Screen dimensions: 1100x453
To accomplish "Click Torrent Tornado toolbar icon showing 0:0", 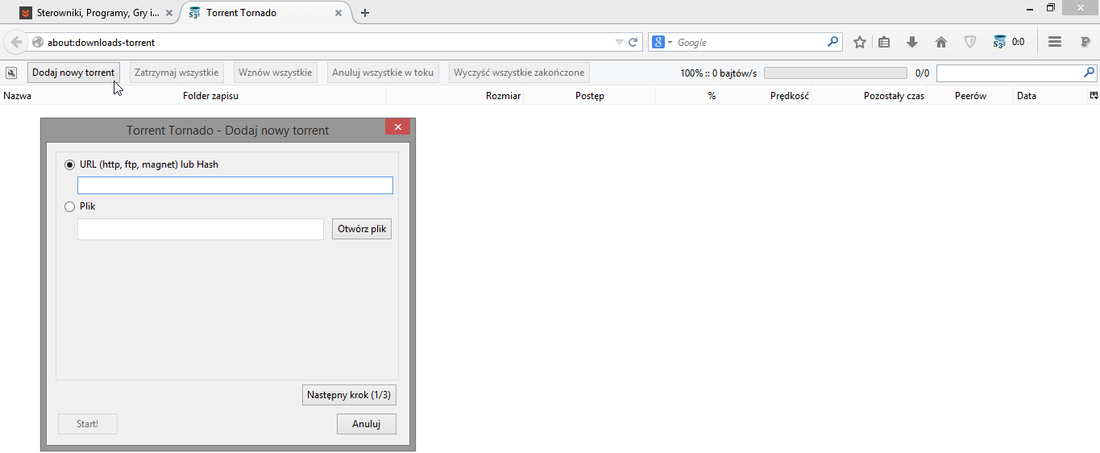I will (x=1009, y=42).
